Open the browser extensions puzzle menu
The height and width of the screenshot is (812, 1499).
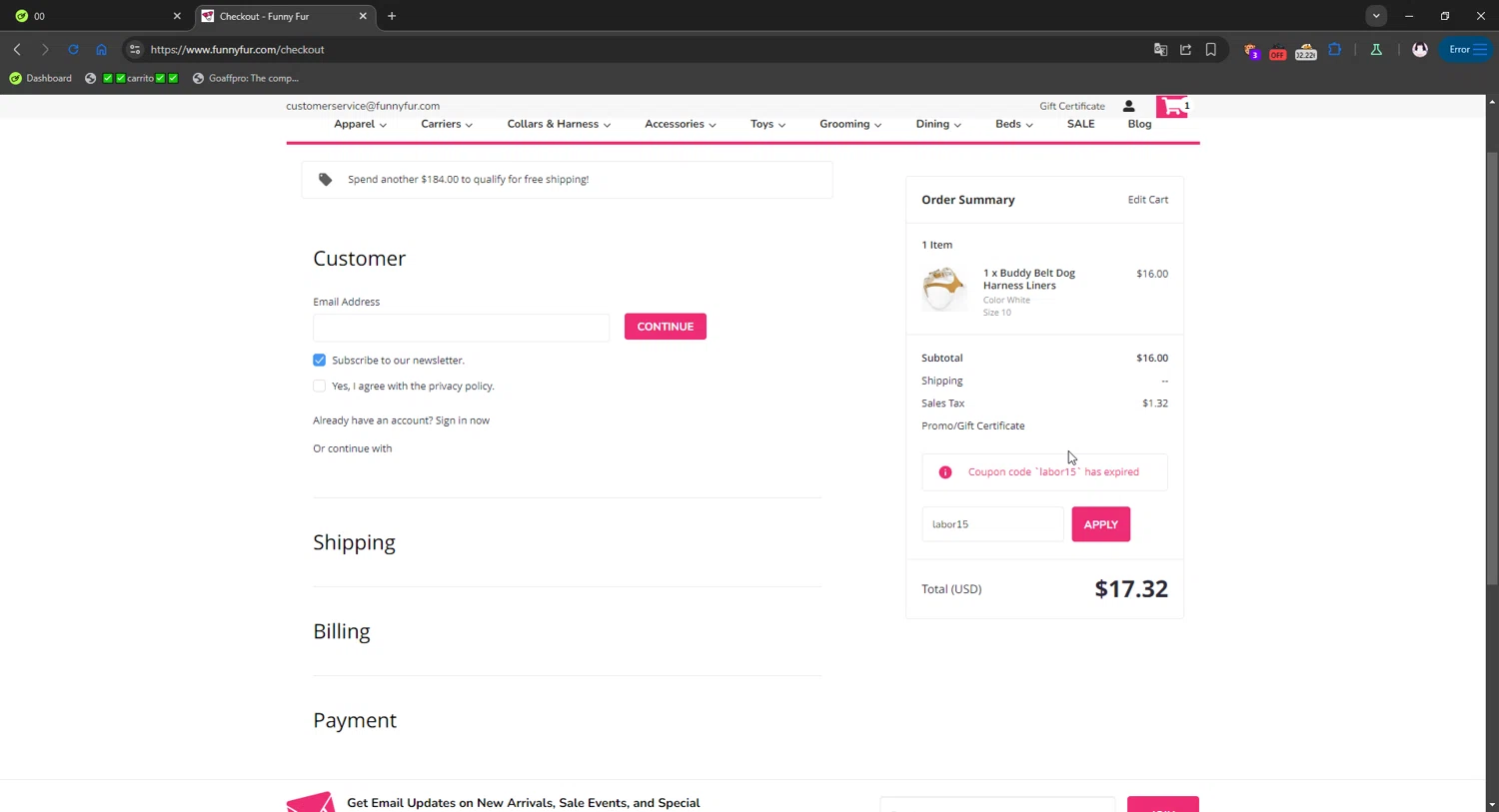pyautogui.click(x=1334, y=49)
